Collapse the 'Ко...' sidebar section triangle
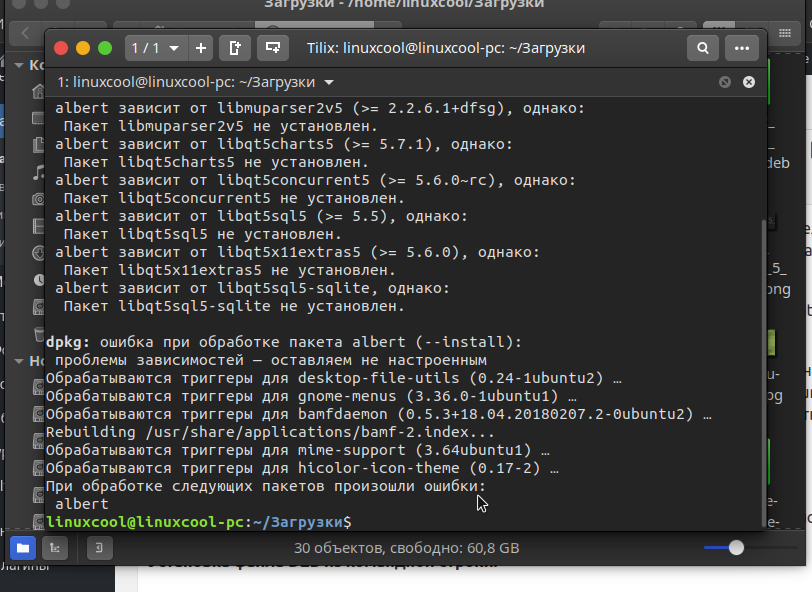 coord(19,65)
